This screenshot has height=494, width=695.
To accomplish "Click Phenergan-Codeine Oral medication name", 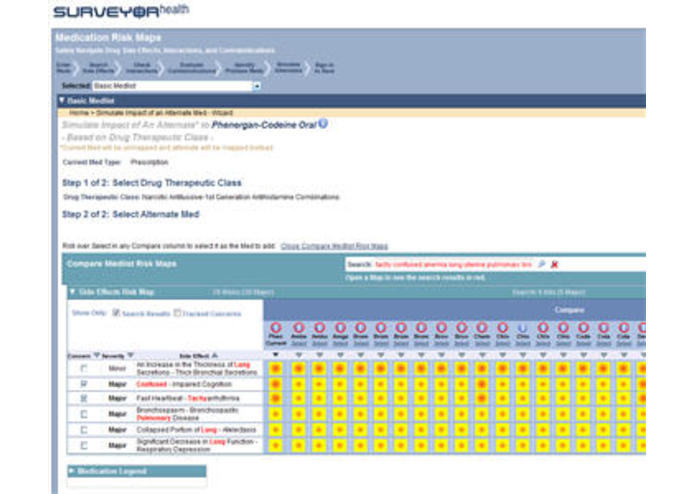I will click(x=264, y=125).
